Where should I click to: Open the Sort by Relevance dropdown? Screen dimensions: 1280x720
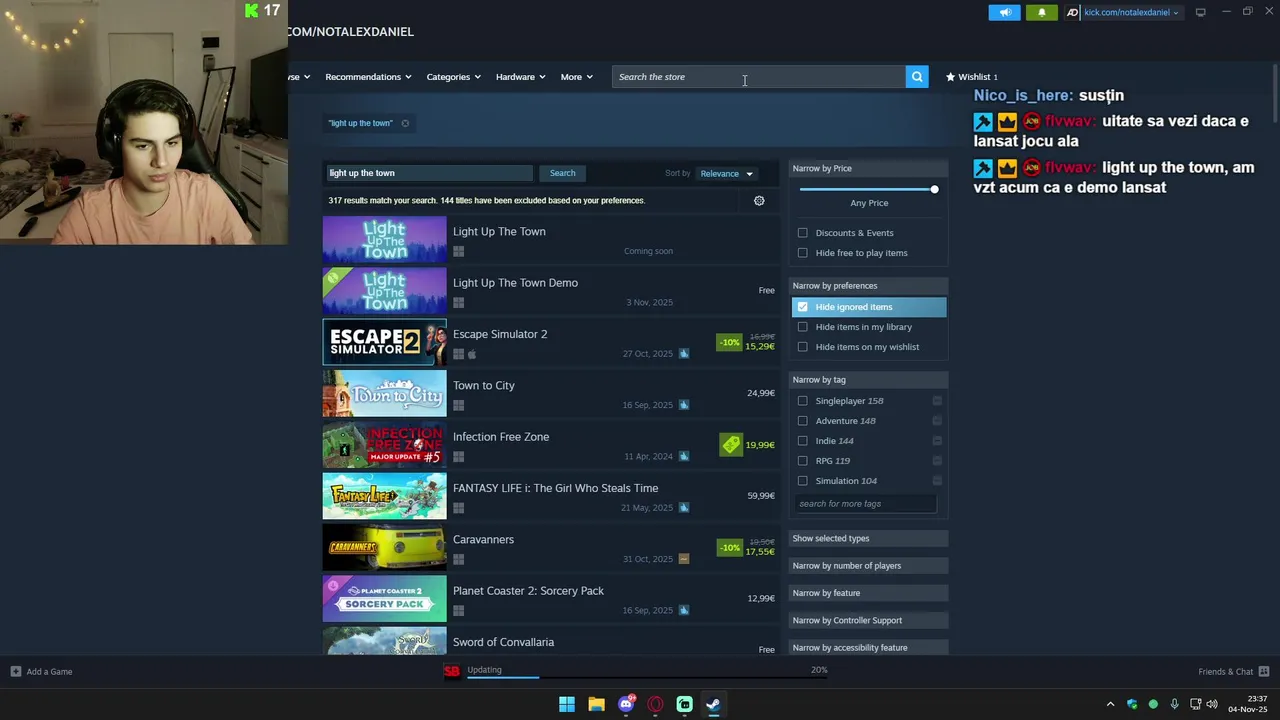(x=726, y=174)
